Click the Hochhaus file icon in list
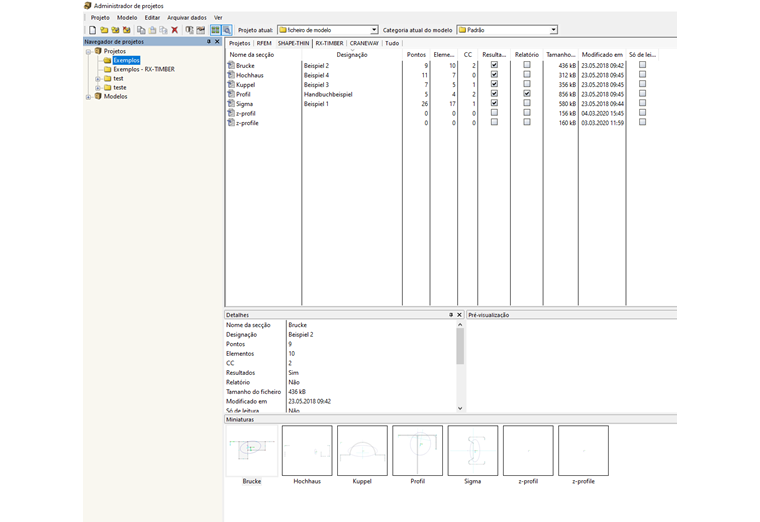 [231, 75]
